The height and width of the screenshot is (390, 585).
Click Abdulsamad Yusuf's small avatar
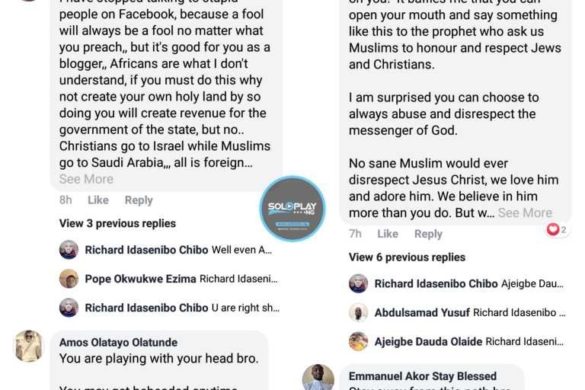coord(358,312)
